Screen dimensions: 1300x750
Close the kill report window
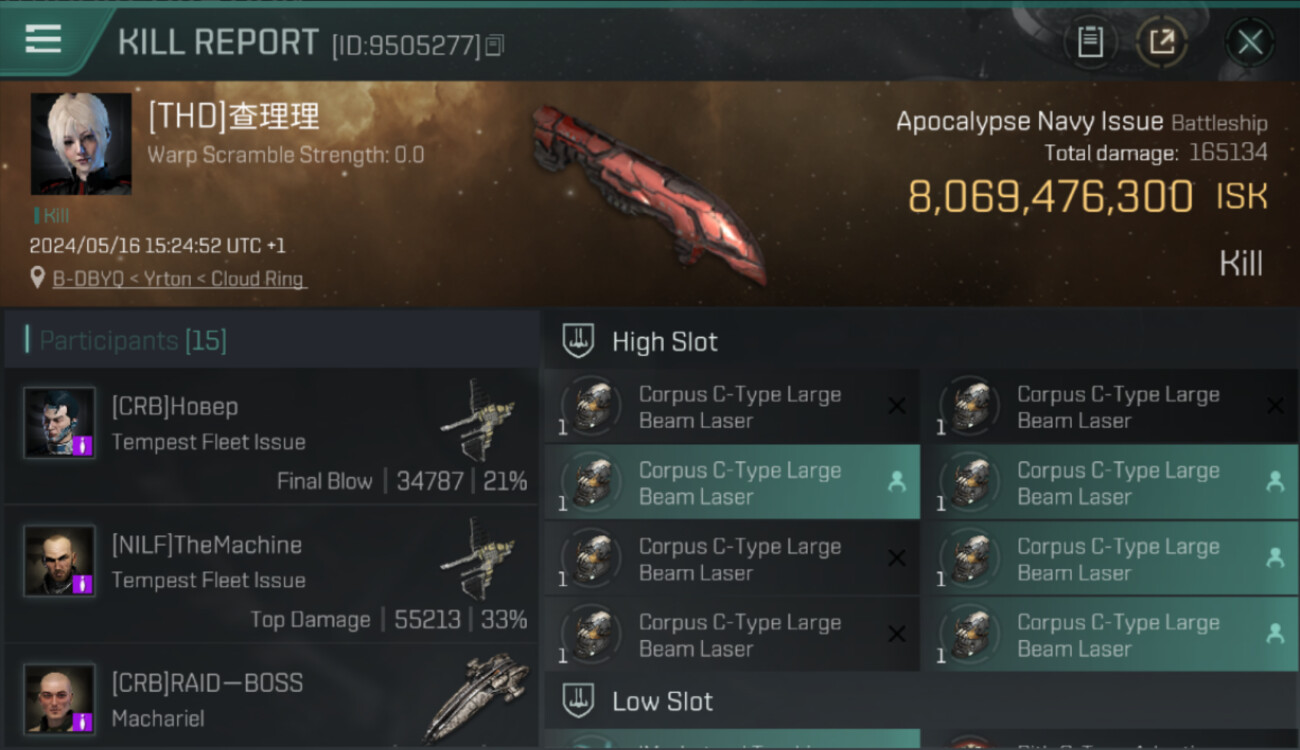(x=1250, y=42)
